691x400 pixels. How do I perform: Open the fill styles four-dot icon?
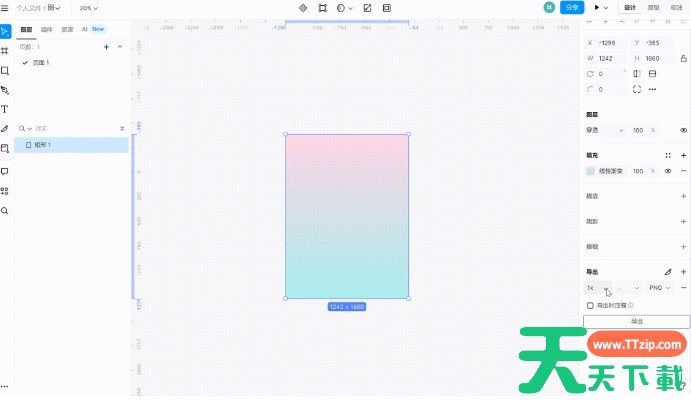pos(668,156)
